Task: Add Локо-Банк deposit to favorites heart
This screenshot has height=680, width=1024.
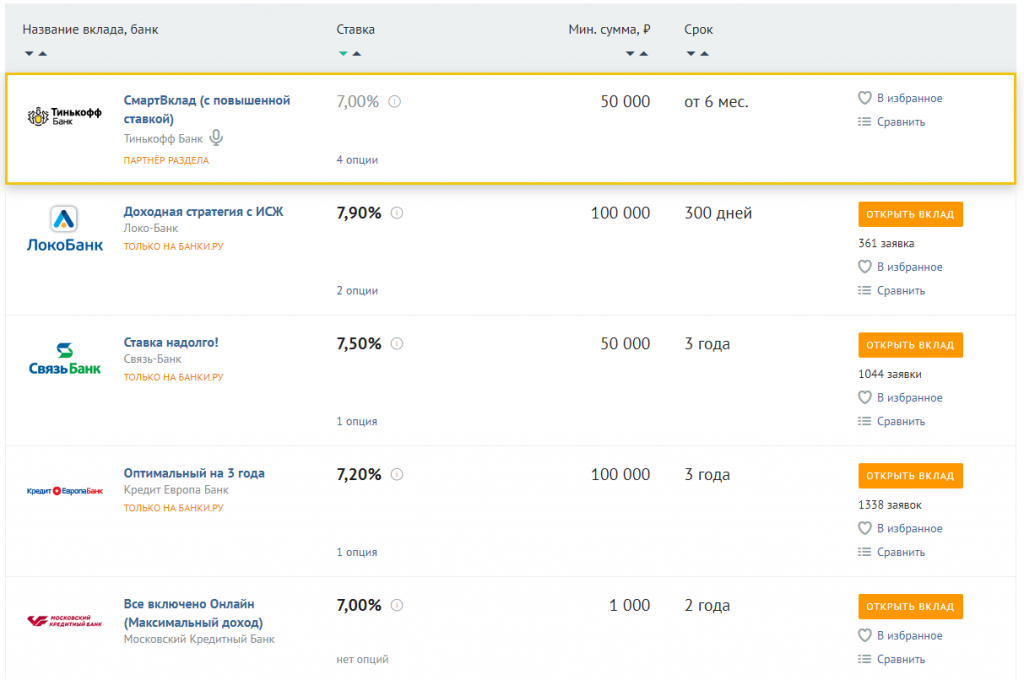Action: [864, 267]
